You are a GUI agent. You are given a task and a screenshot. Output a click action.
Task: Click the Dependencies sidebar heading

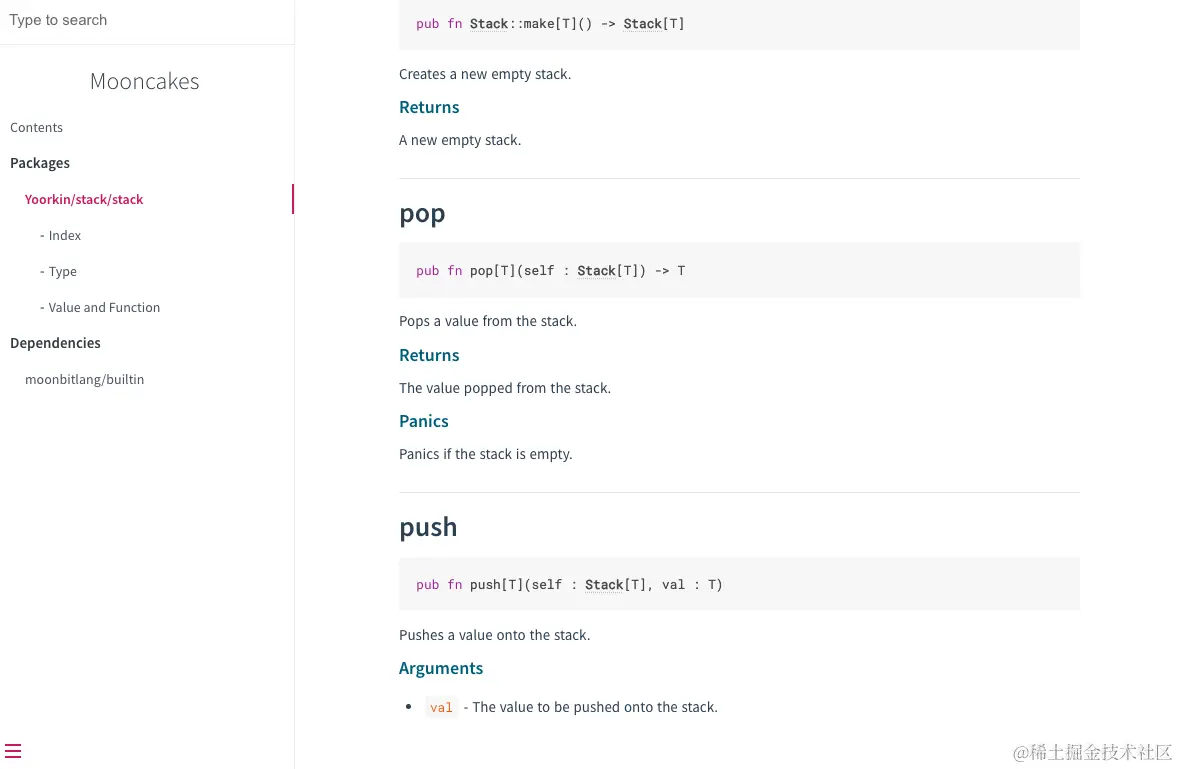point(55,343)
